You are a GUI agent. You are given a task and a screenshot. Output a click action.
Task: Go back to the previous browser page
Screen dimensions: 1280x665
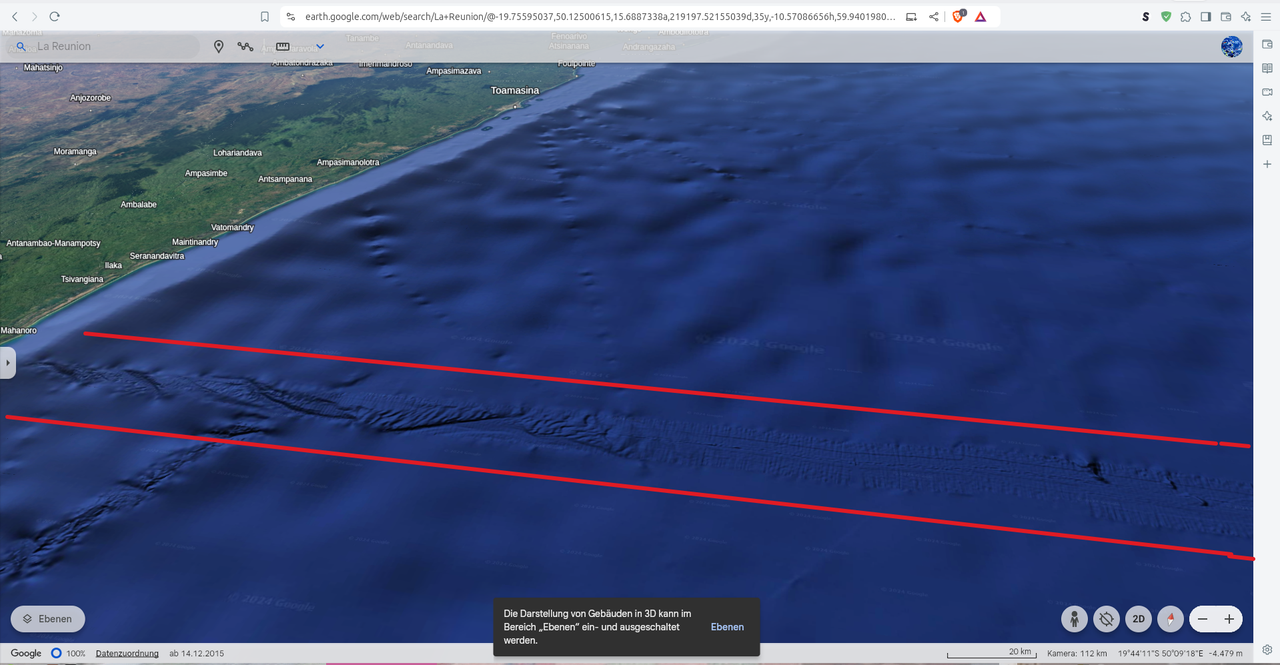click(x=14, y=17)
